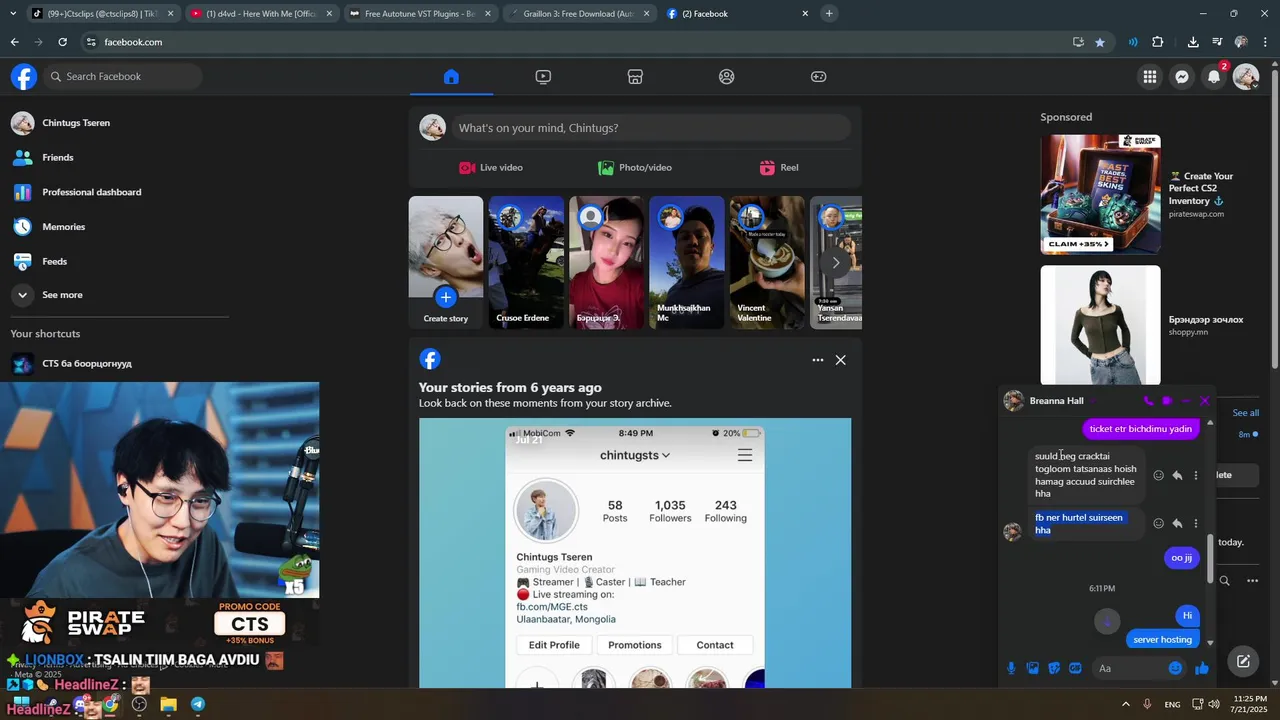
Task: Start video call in Breanna Hall chat
Action: (x=1167, y=401)
